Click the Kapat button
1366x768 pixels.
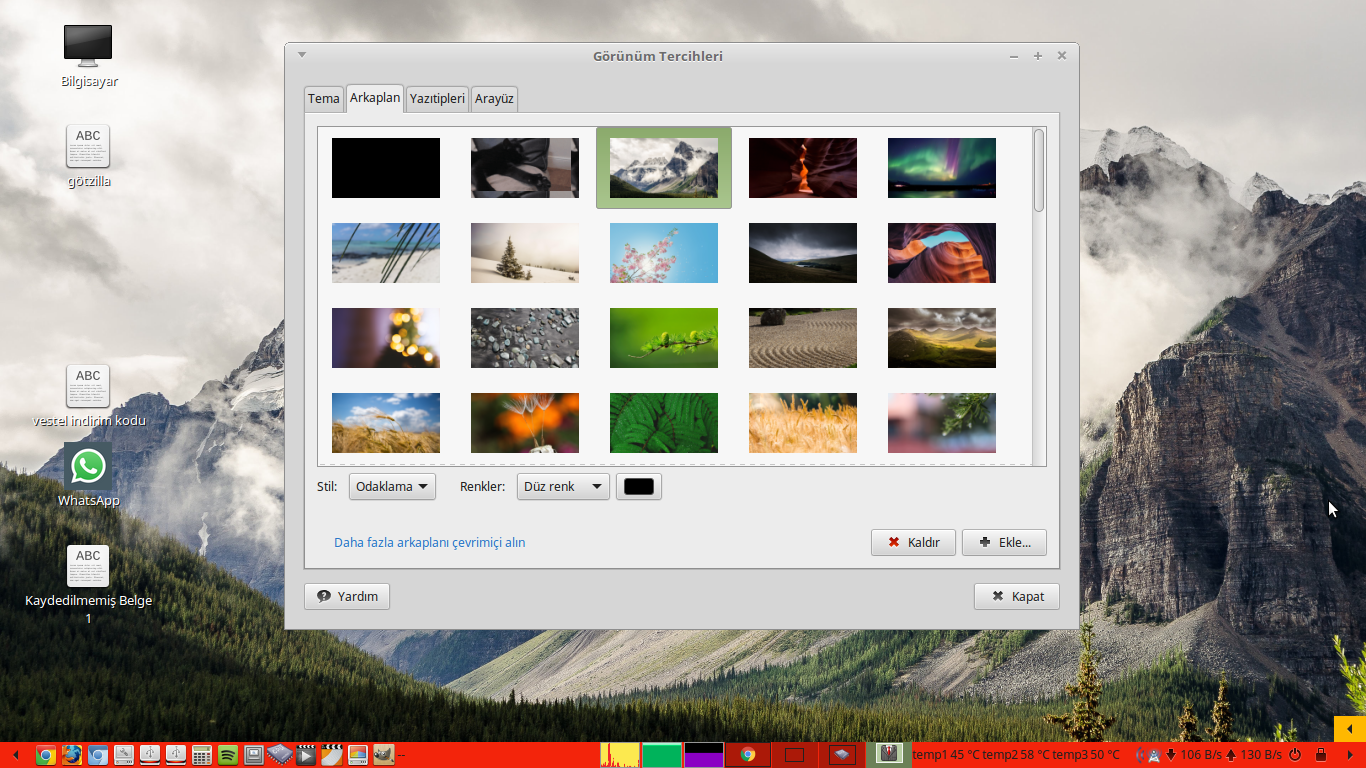point(1017,596)
